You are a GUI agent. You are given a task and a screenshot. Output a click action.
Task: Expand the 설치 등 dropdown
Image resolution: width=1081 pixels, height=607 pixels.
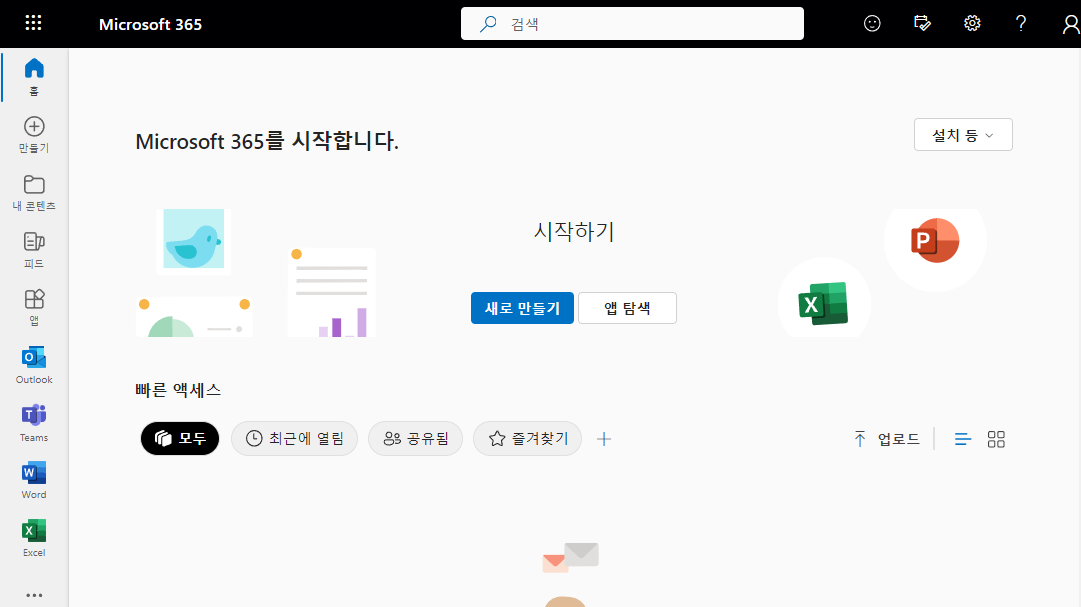point(963,135)
